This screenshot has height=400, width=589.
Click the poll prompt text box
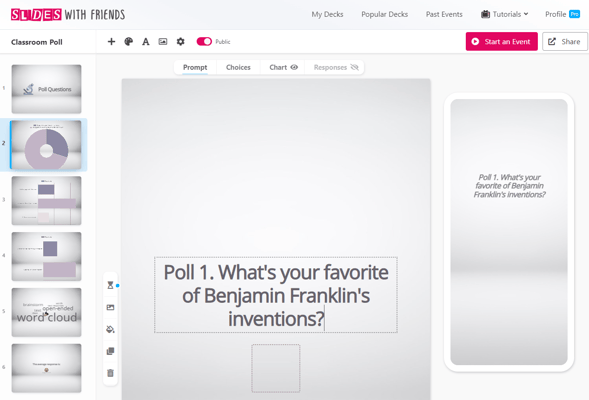(x=276, y=295)
